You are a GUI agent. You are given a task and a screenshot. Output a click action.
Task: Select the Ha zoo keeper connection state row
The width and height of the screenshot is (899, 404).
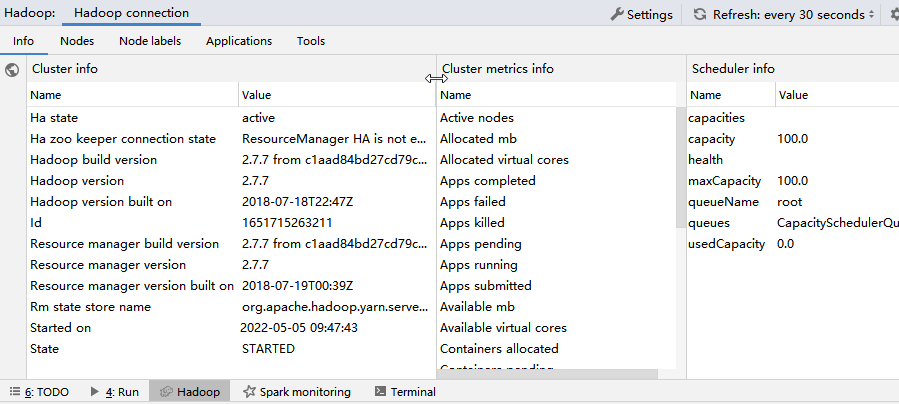pos(231,139)
